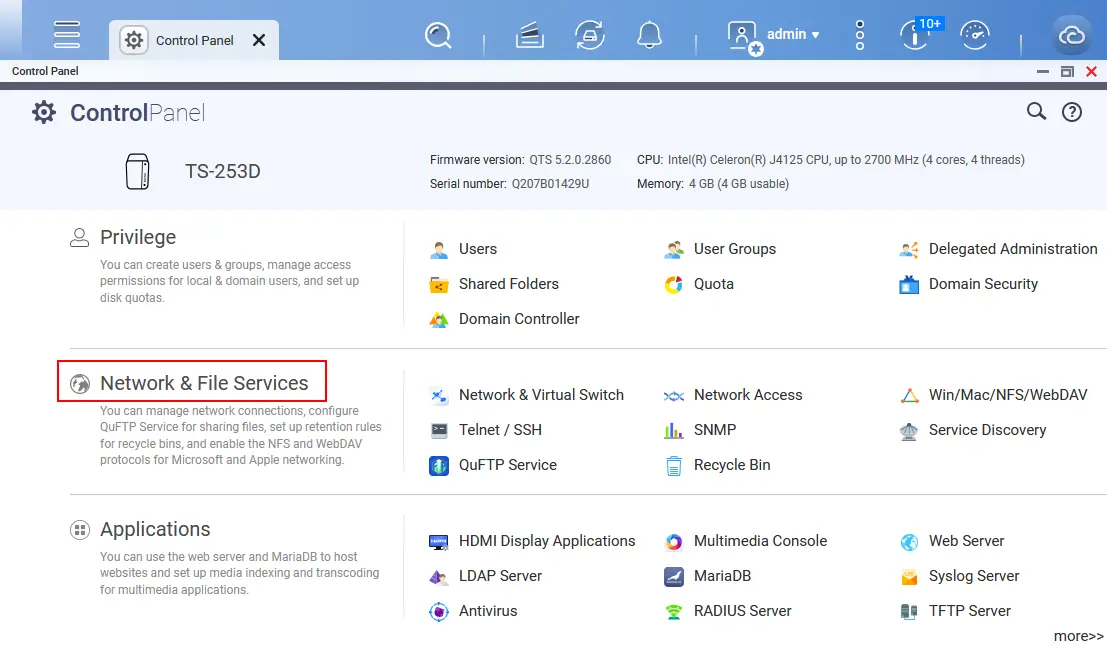The image size is (1107, 659).
Task: Open the three-dot more options menu
Action: point(859,35)
